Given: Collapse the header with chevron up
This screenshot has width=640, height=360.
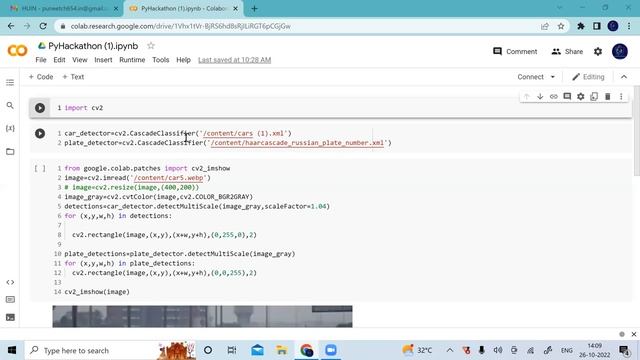Looking at the screenshot, I should click(x=624, y=77).
